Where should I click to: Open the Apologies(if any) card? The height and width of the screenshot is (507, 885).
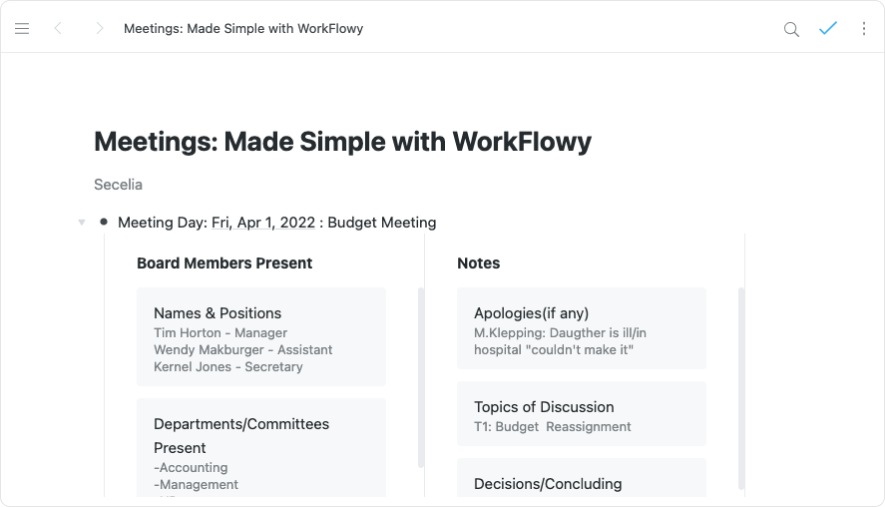pos(581,329)
